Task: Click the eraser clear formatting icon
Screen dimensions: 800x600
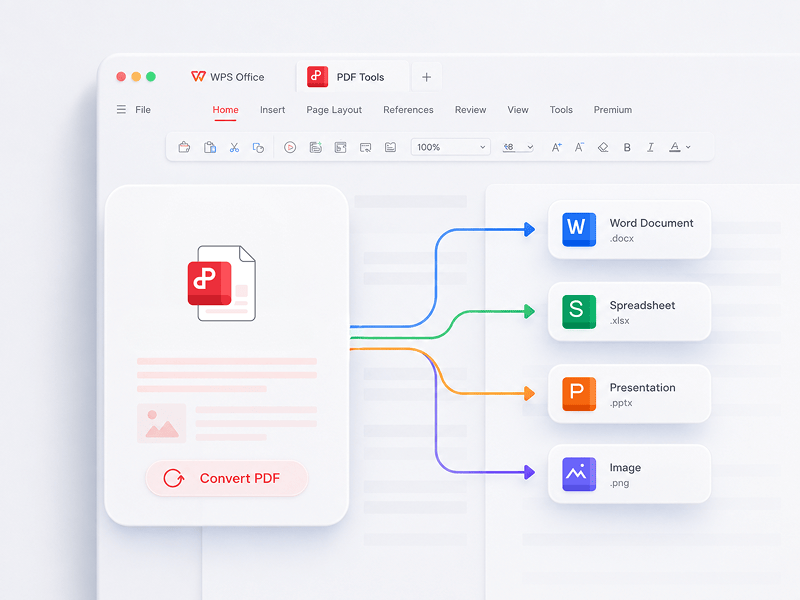Action: pyautogui.click(x=603, y=147)
